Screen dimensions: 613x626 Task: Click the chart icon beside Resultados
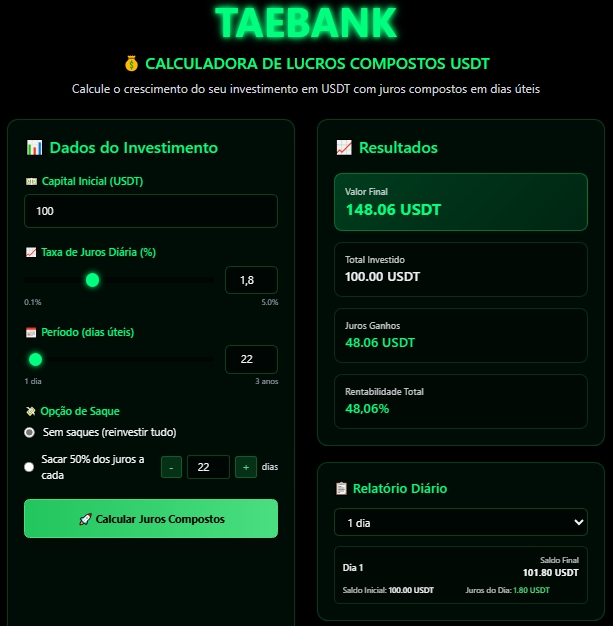(344, 148)
